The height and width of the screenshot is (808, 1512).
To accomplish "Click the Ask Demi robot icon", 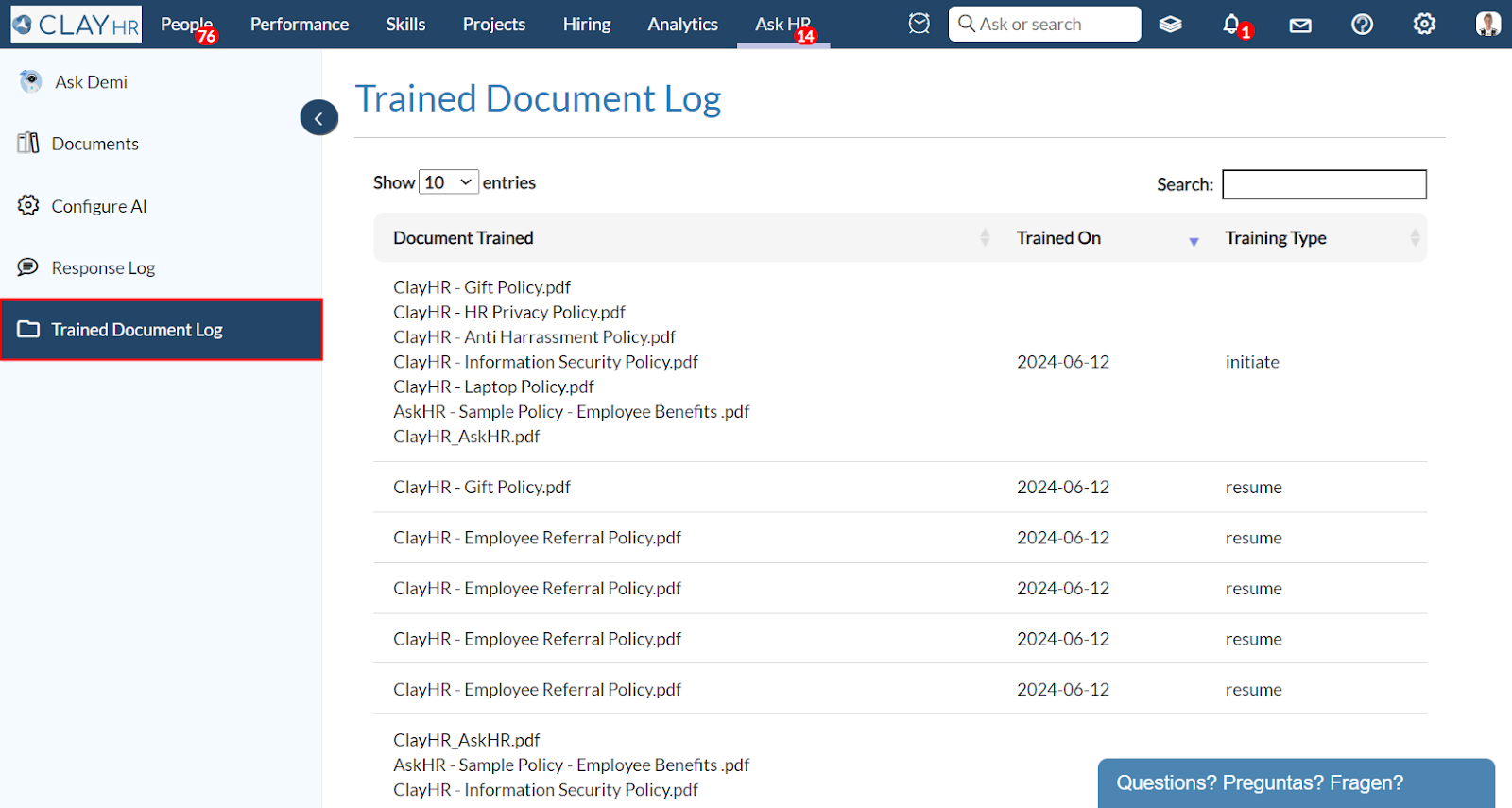I will 30,81.
